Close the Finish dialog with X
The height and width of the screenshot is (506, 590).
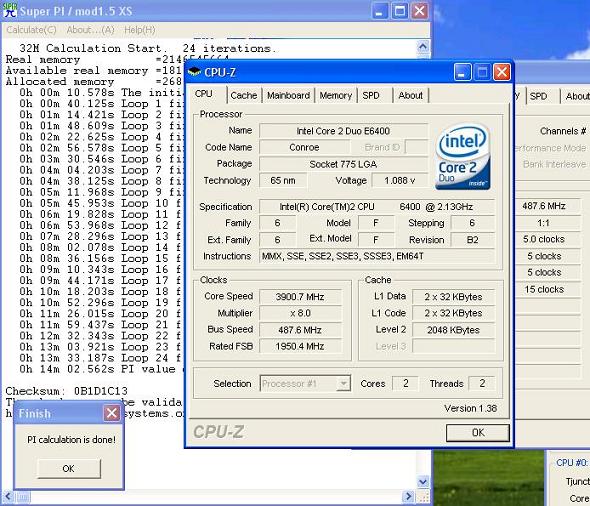click(112, 413)
